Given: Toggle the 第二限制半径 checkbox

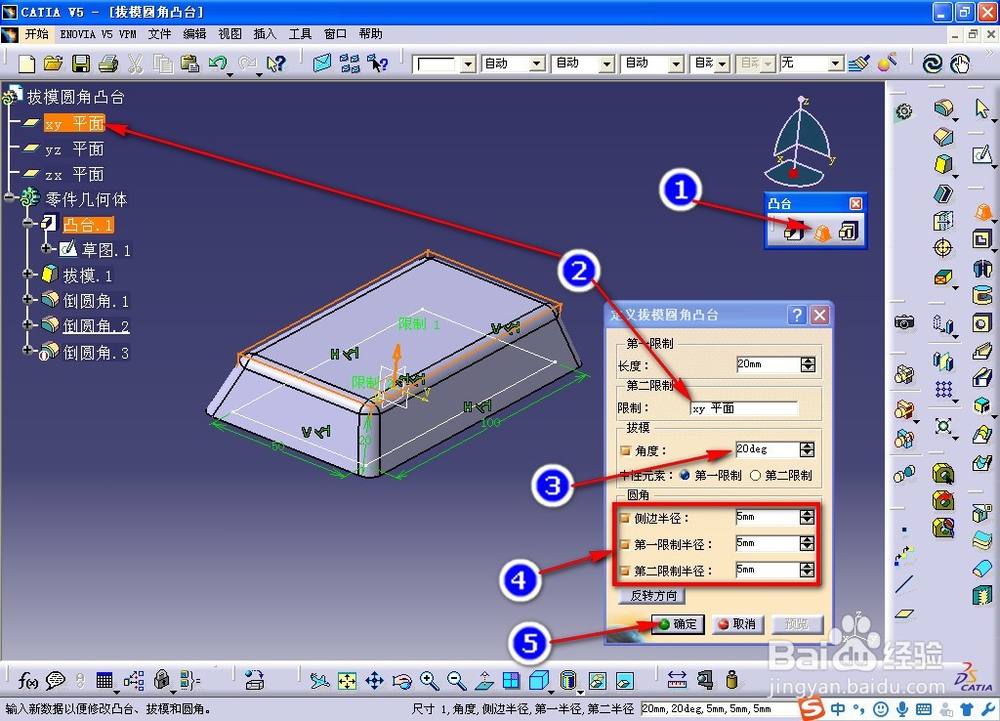Looking at the screenshot, I should click(625, 571).
